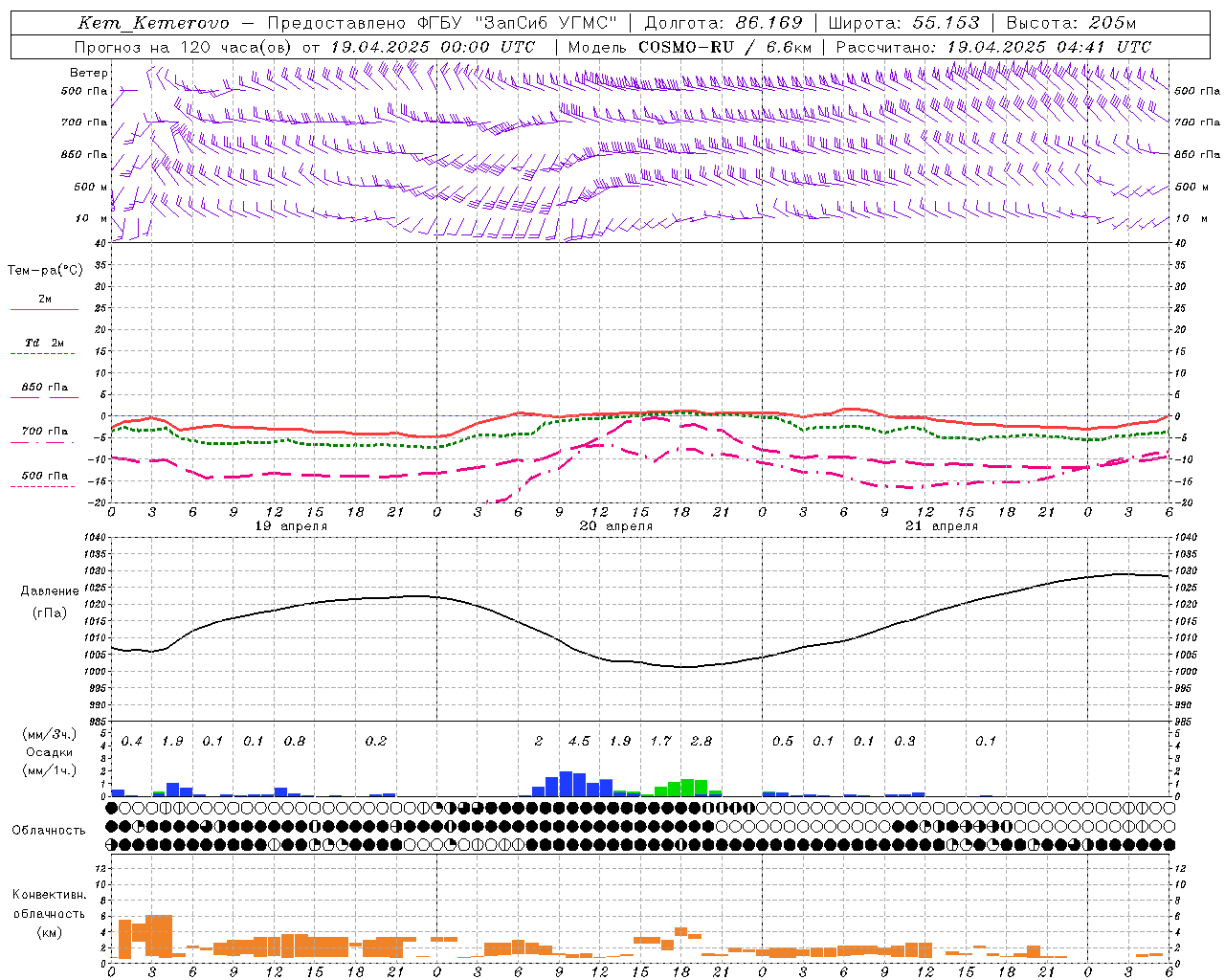Click the date label 20 апреля
Viewport: 1225px width, 980px height.
(x=616, y=526)
